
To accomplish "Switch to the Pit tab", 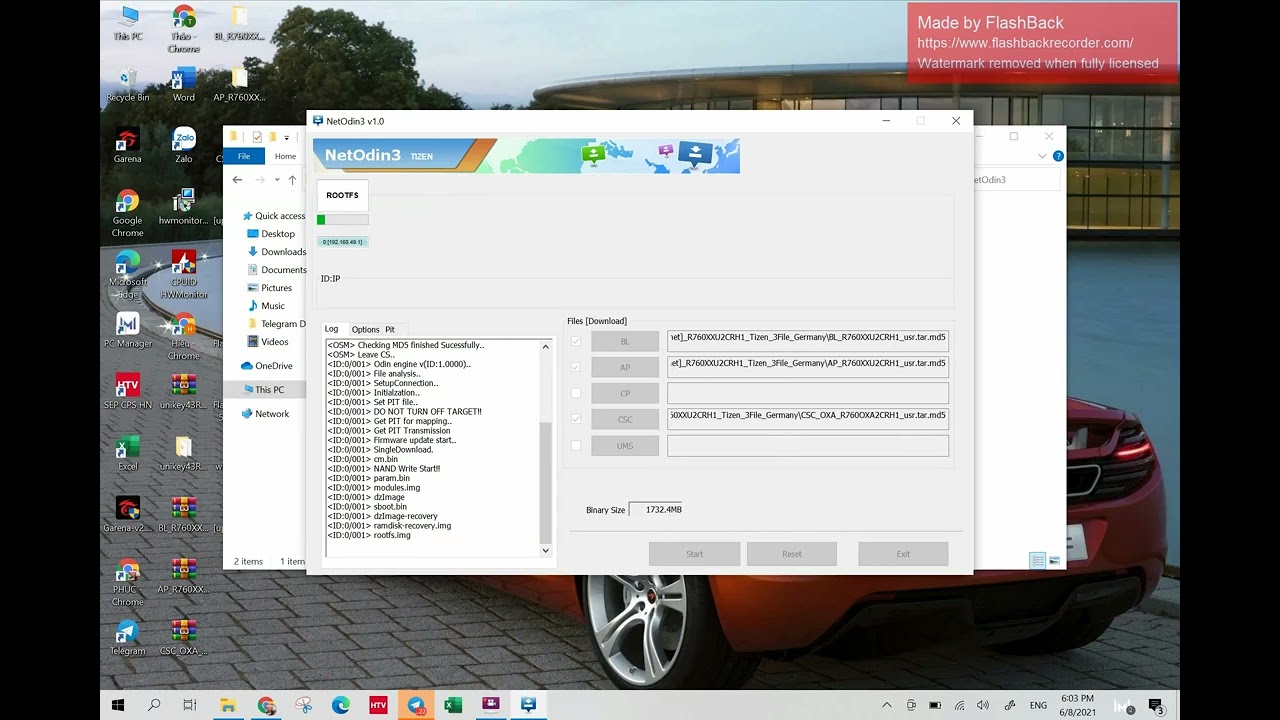I will coord(390,329).
